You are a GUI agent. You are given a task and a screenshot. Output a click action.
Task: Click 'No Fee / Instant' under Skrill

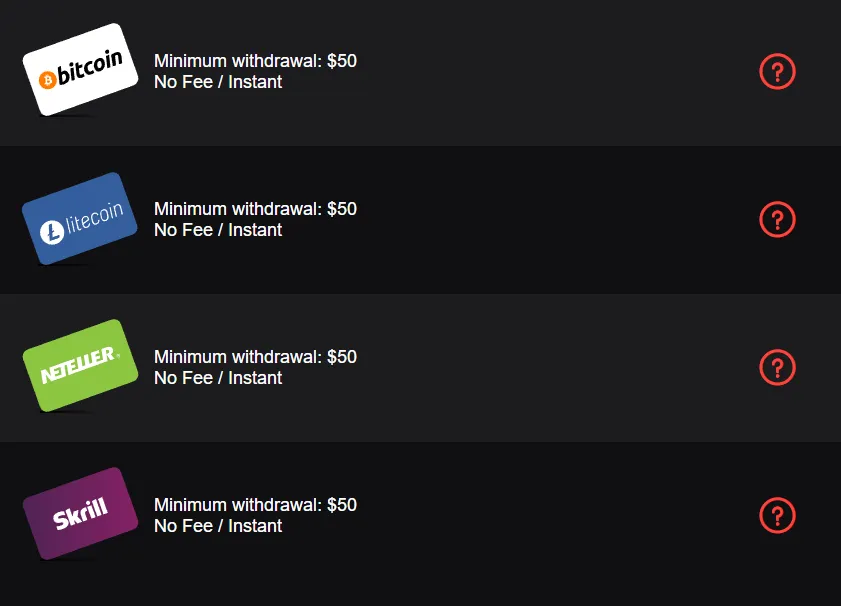(217, 526)
